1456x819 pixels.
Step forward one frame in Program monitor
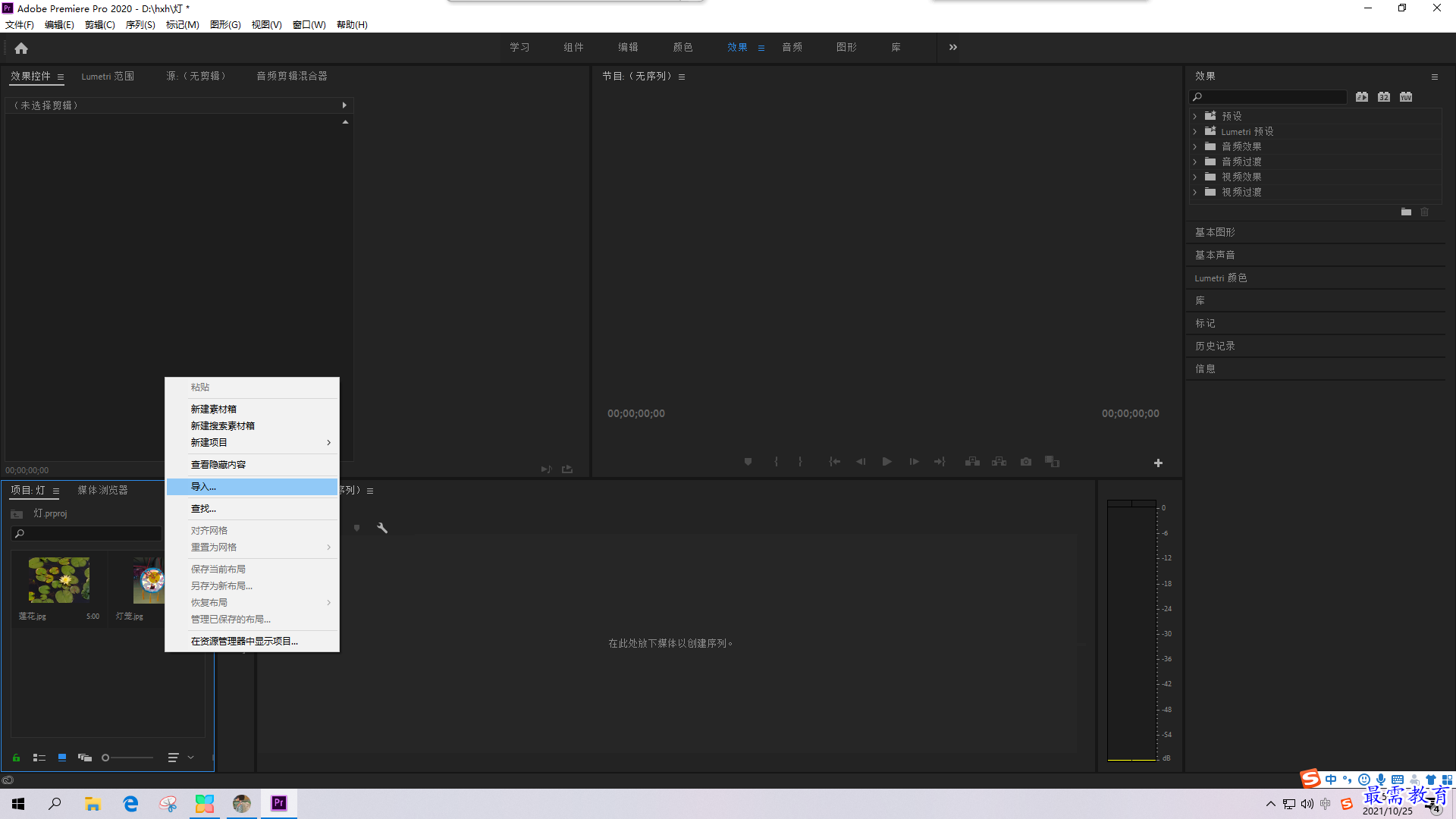(x=914, y=462)
